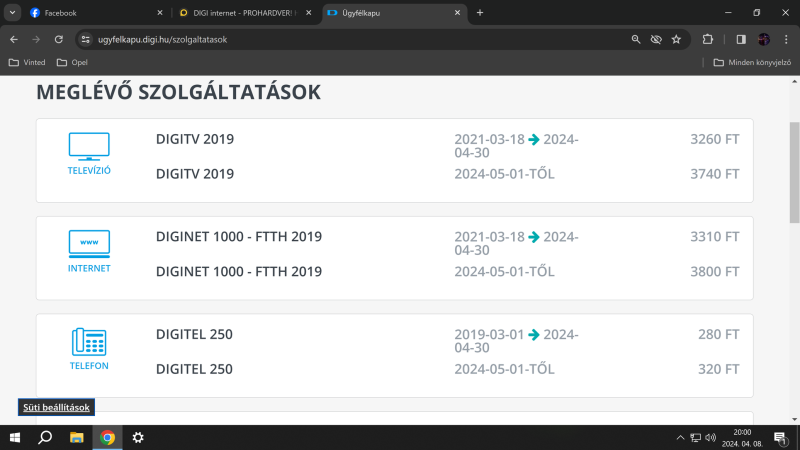Screen dimensions: 800x450
Task: Click the address bar URL
Action: coord(162,39)
